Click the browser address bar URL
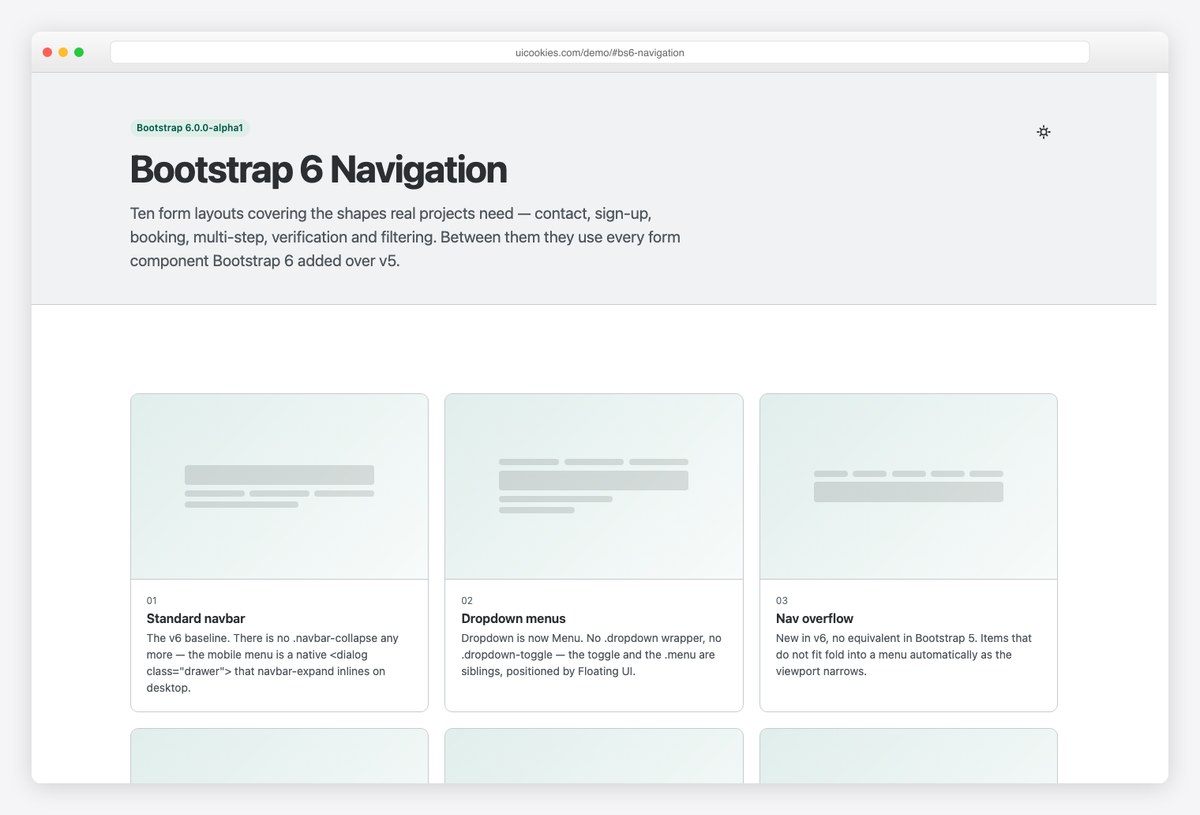 (x=599, y=52)
